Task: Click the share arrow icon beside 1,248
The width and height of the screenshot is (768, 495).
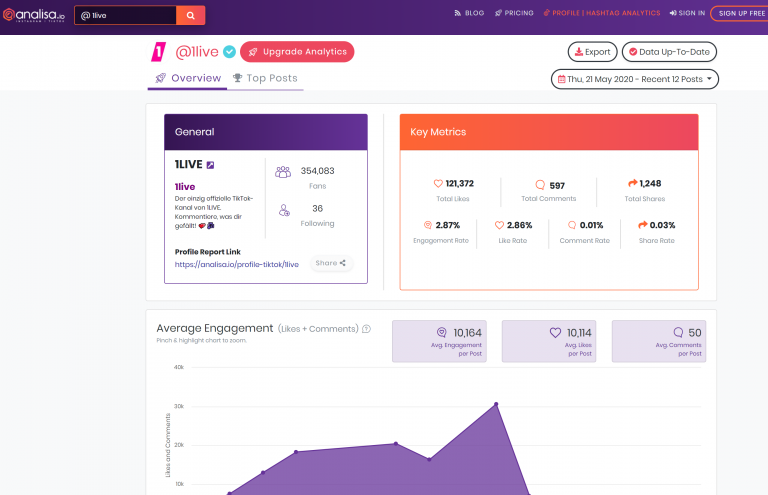Action: pyautogui.click(x=632, y=183)
